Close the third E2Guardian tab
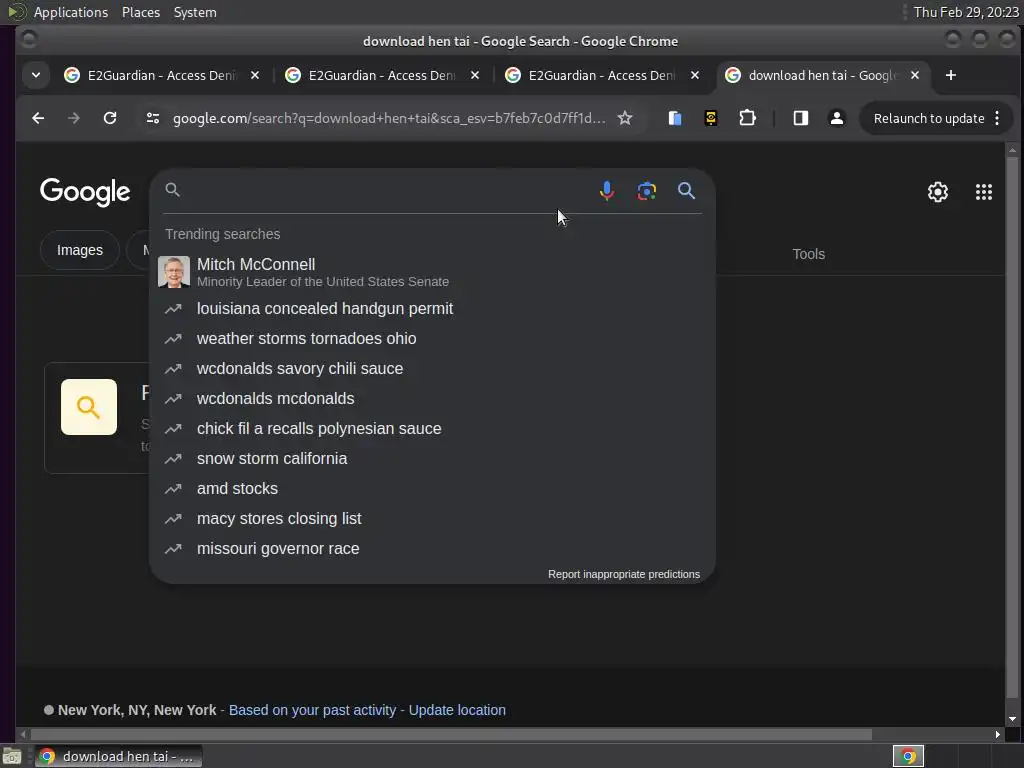This screenshot has height=768, width=1024. pos(696,75)
